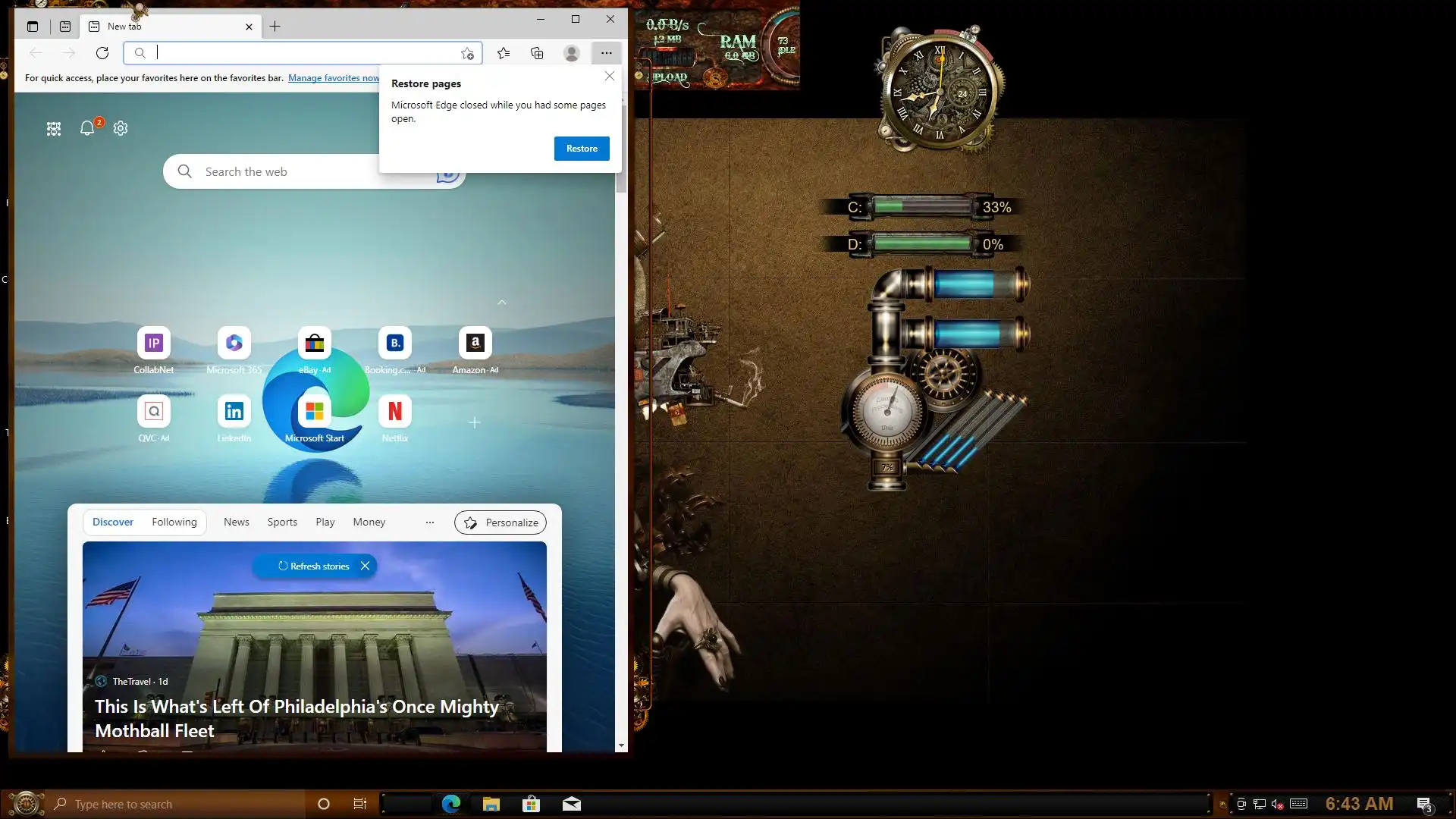
Task: Dismiss the Refresh stories pill
Action: pos(365,566)
